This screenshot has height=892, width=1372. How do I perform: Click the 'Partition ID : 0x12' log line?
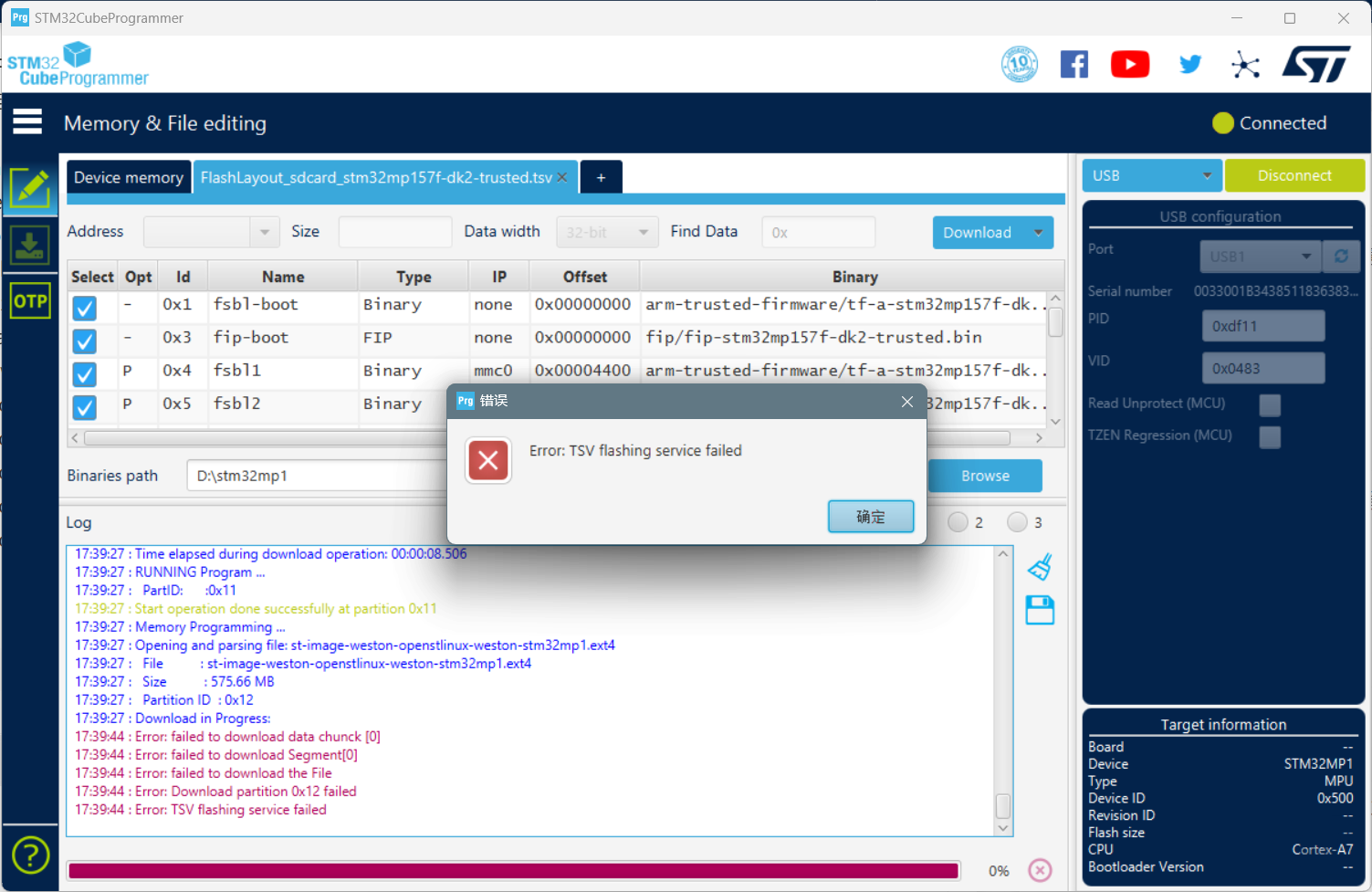pos(164,700)
